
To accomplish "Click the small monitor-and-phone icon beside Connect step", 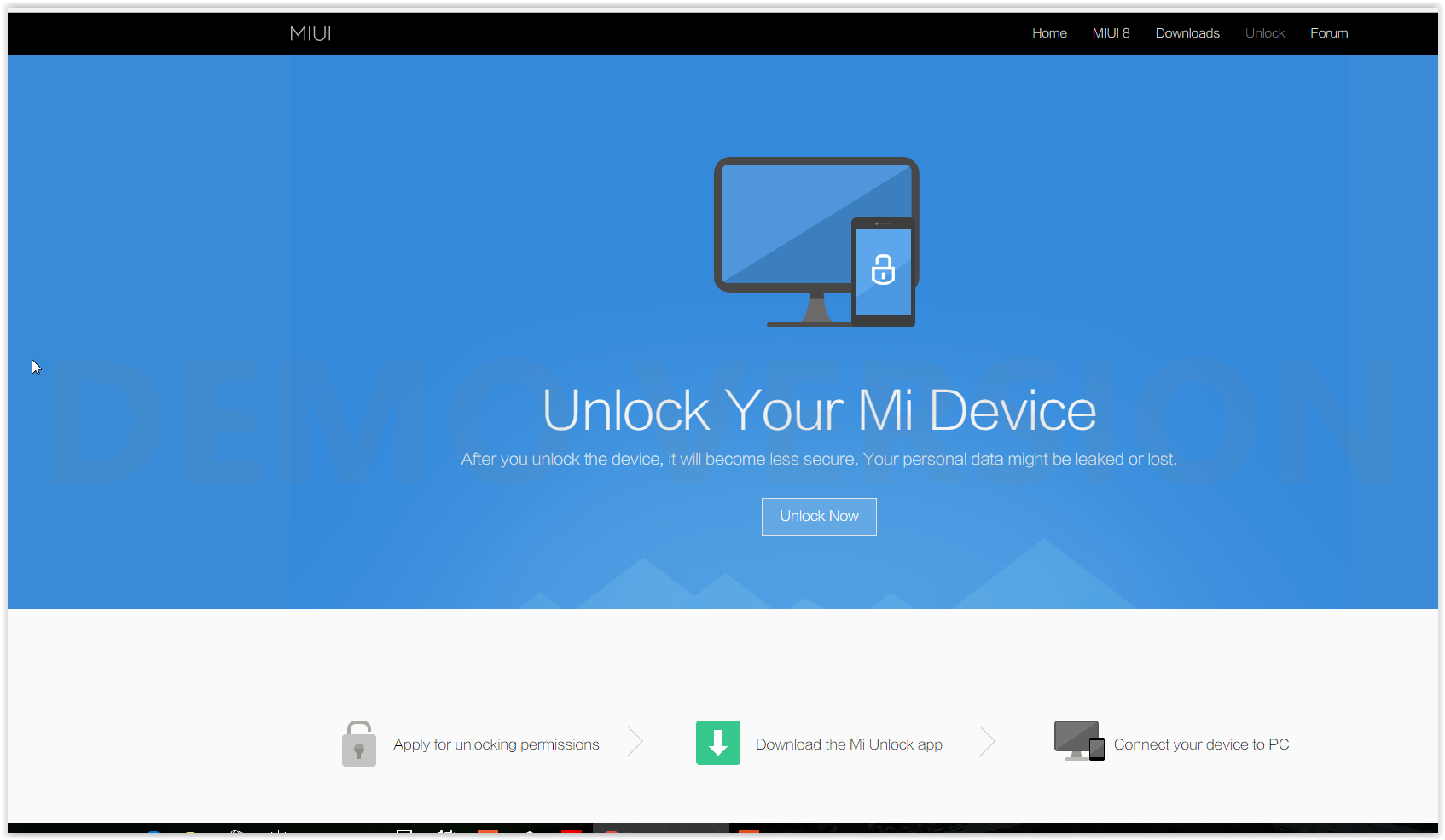I will [x=1079, y=741].
